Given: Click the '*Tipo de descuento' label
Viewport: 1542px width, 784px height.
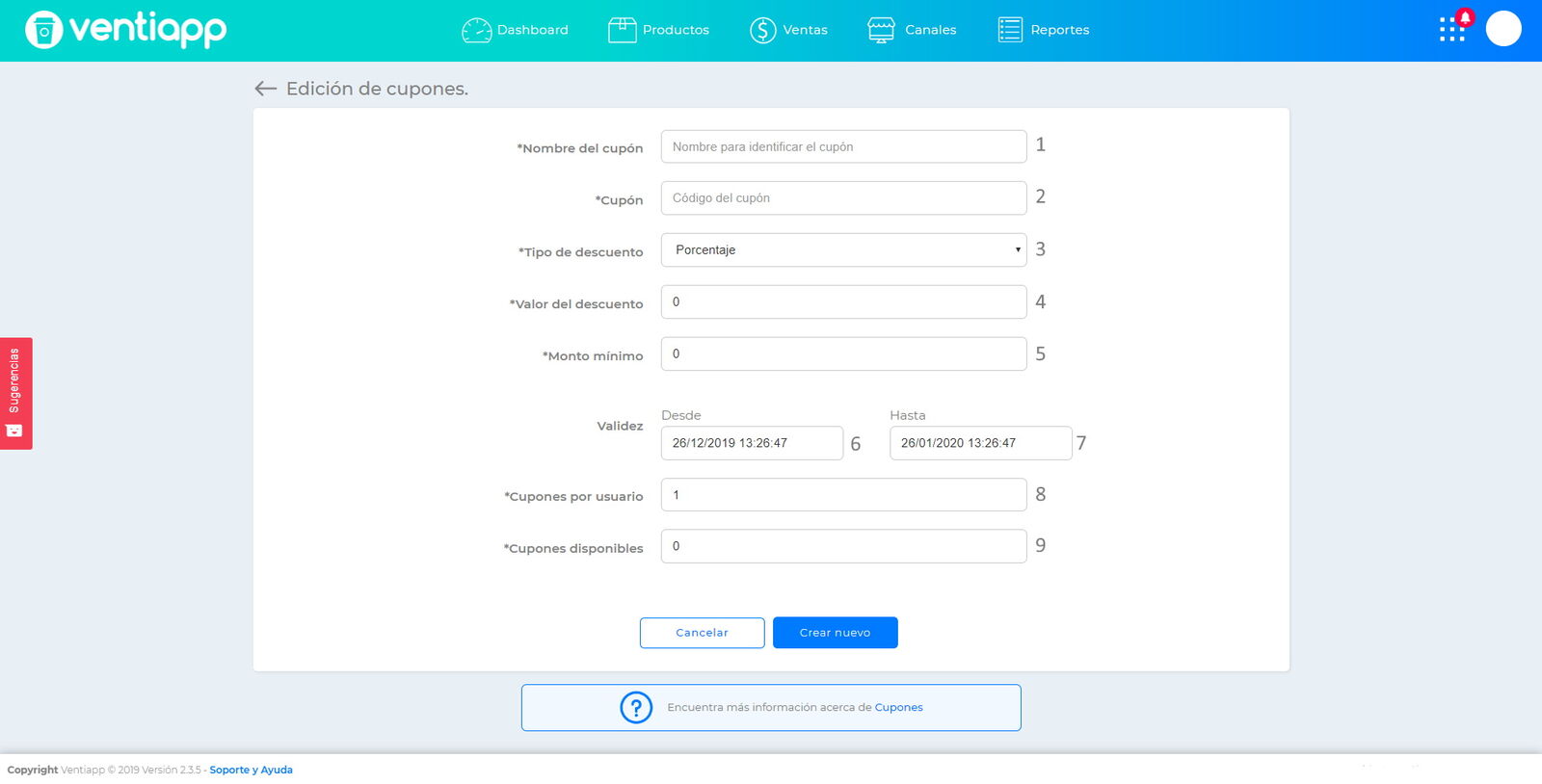Looking at the screenshot, I should (x=580, y=252).
